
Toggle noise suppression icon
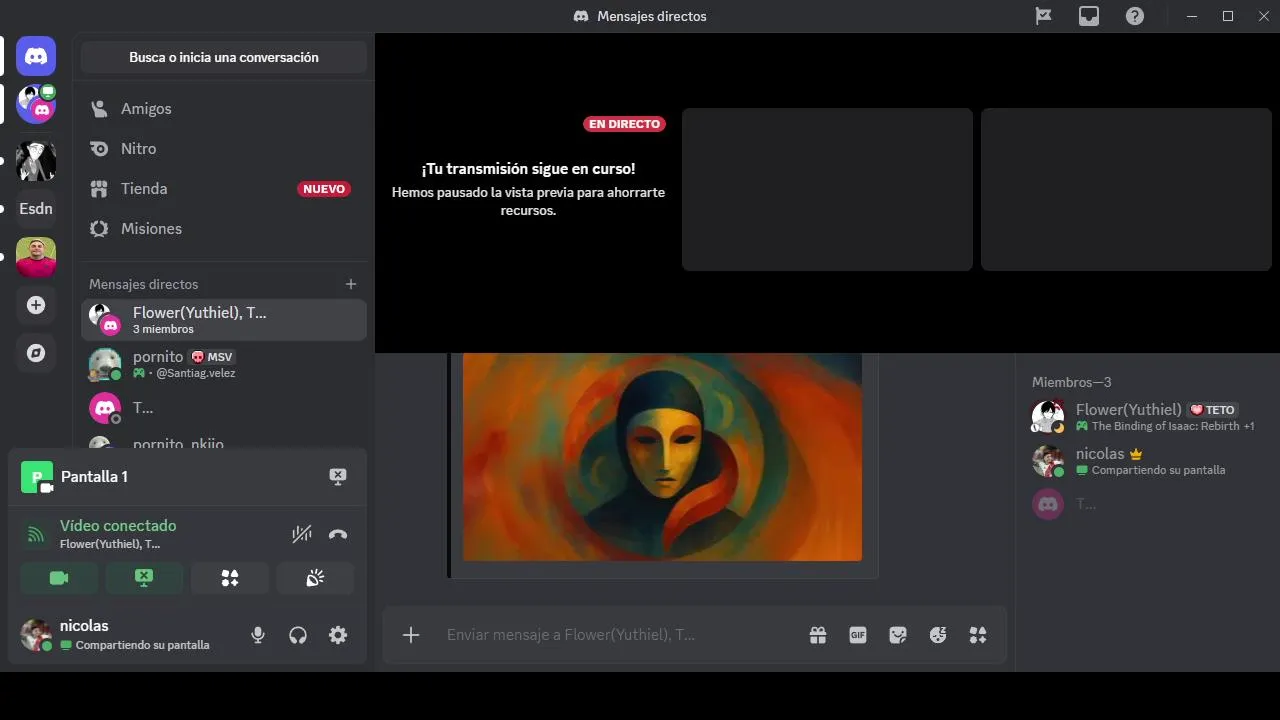(x=302, y=535)
